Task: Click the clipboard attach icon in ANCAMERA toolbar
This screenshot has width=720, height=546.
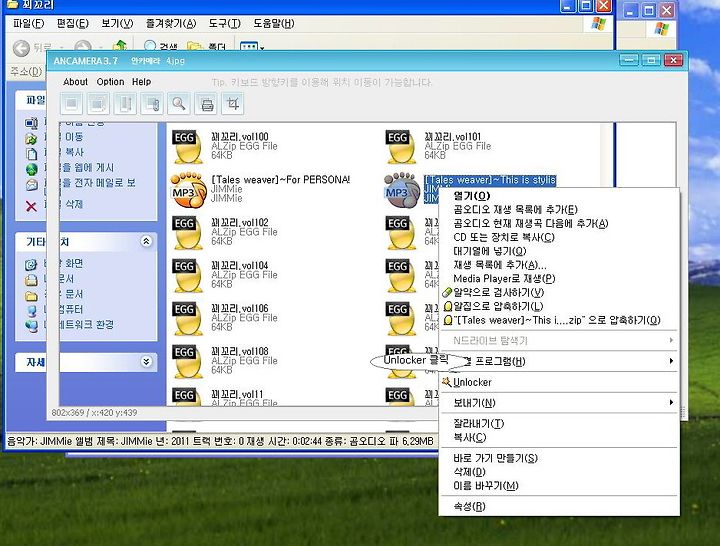Action: [152, 103]
